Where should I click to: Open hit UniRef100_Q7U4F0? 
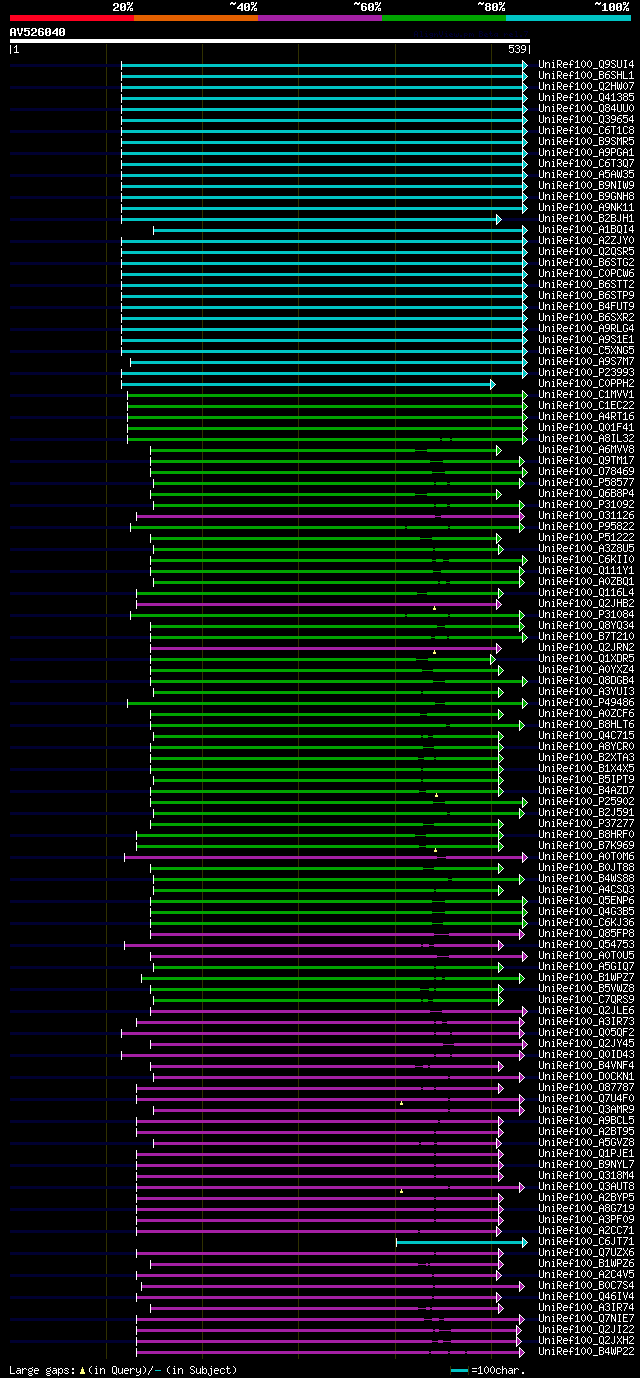tap(586, 1098)
